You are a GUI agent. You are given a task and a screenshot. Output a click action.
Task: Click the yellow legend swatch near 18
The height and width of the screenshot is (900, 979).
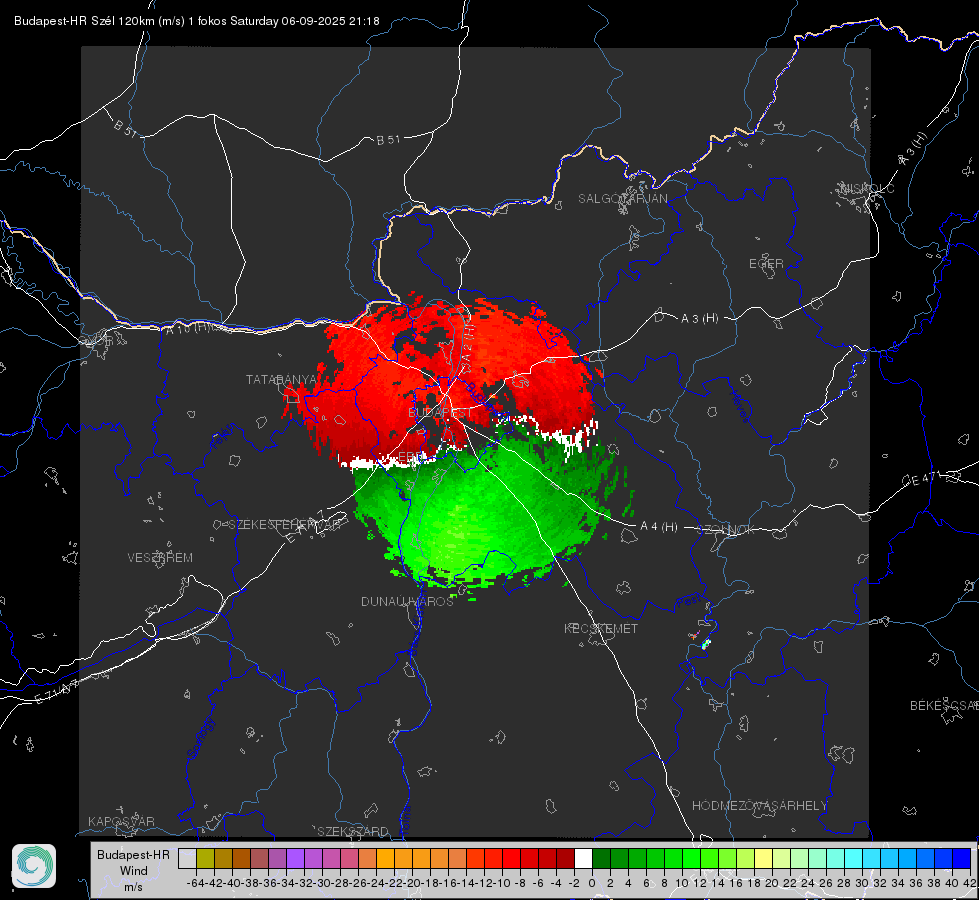coord(764,858)
